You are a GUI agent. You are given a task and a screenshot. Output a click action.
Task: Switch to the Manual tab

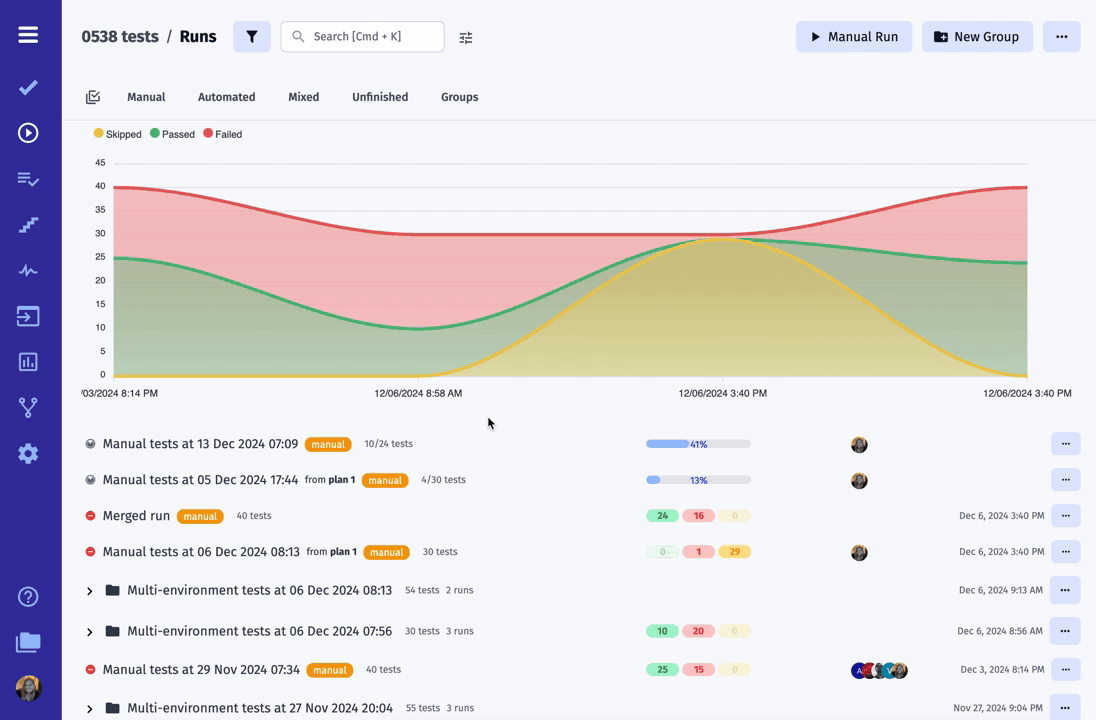pos(146,97)
